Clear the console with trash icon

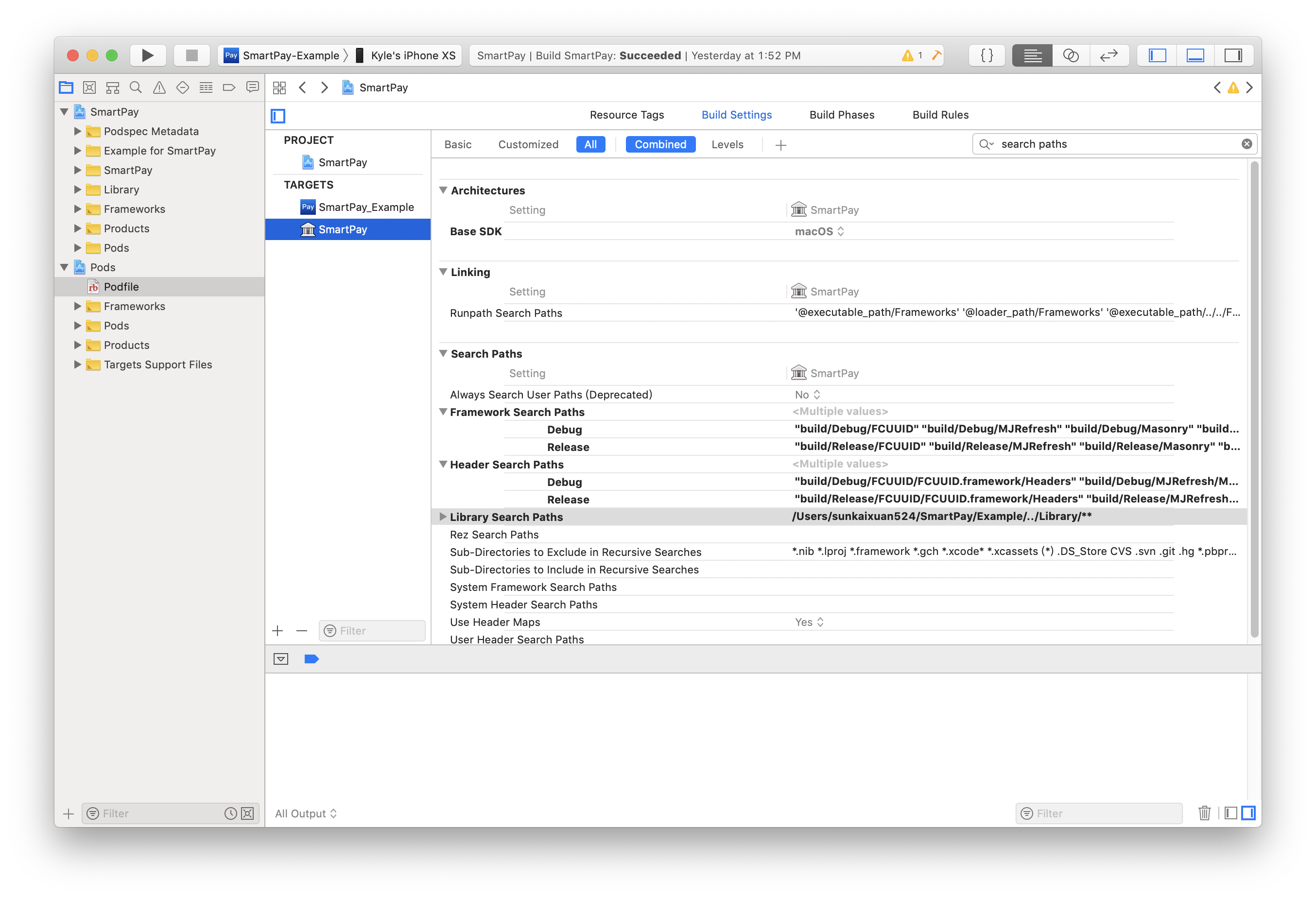[1205, 813]
